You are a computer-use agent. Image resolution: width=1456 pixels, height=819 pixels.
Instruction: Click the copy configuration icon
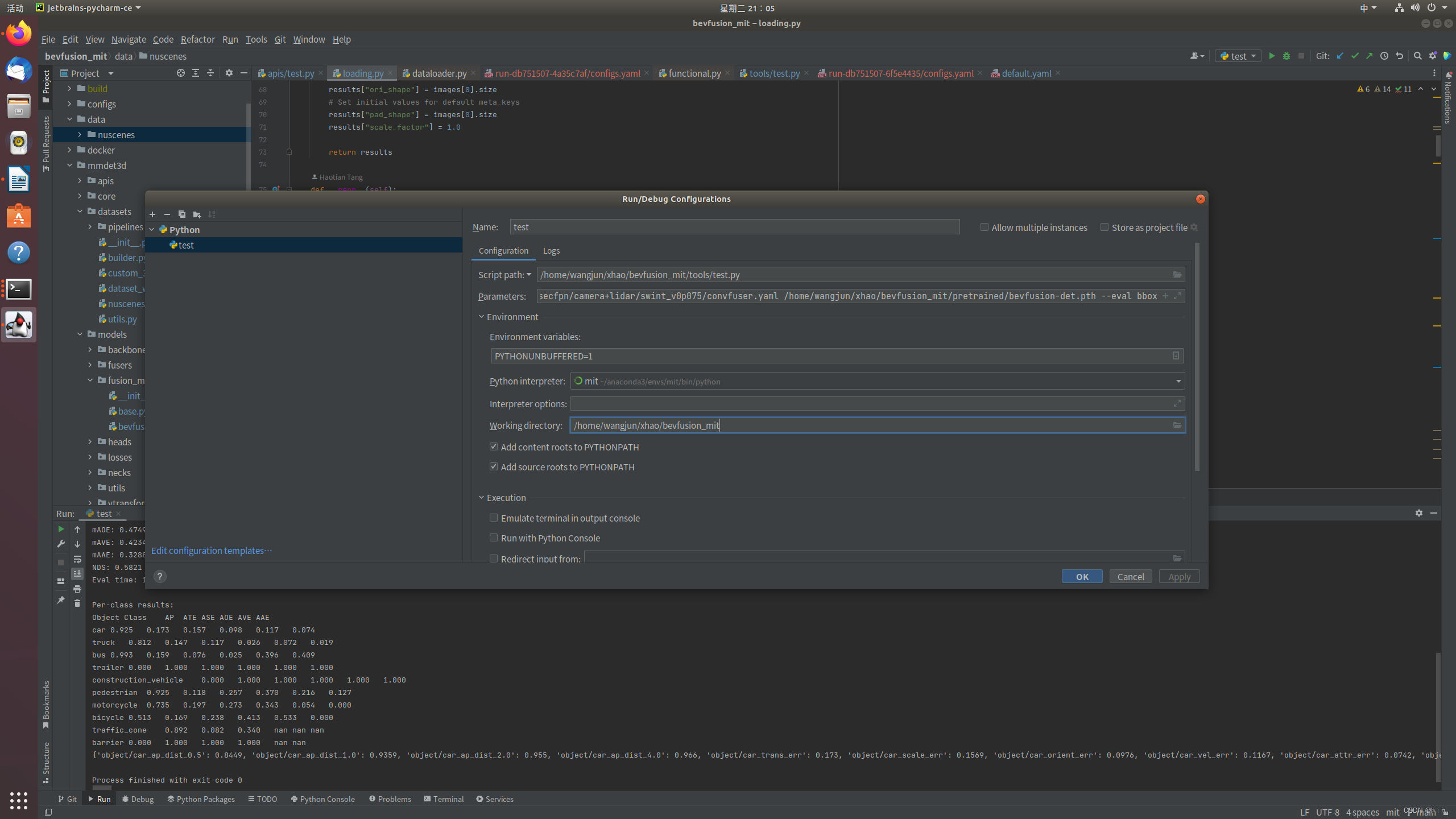[x=182, y=214]
